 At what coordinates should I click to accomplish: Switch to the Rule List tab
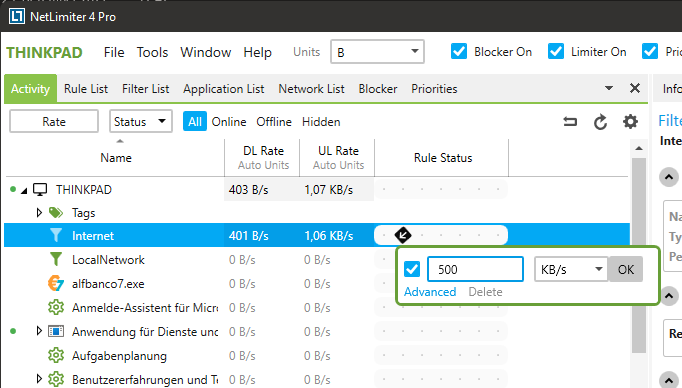[x=86, y=89]
